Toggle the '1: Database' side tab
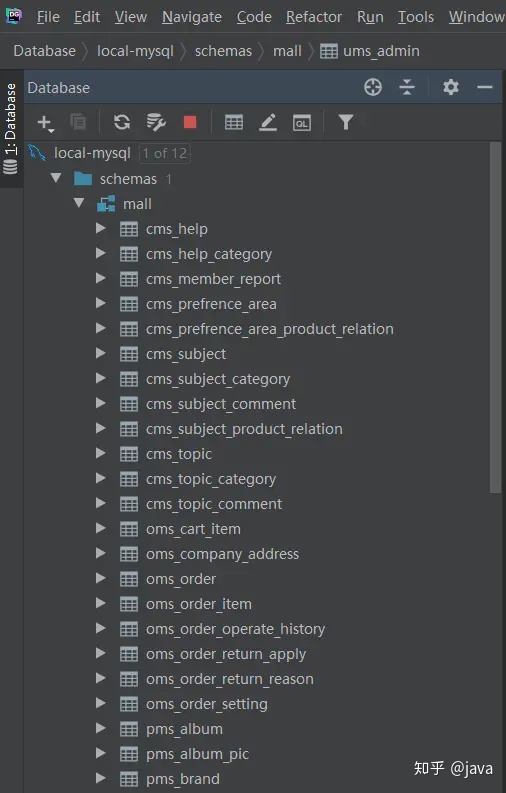This screenshot has width=506, height=793. (11, 128)
